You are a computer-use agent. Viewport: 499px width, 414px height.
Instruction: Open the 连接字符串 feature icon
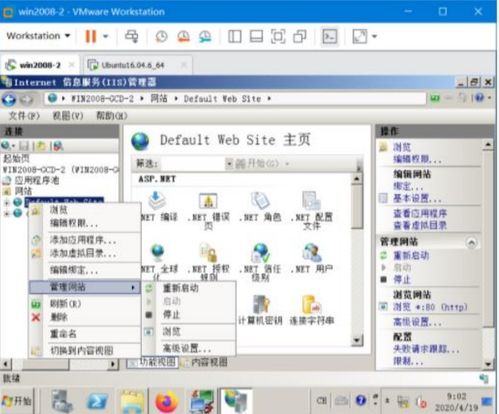[312, 310]
